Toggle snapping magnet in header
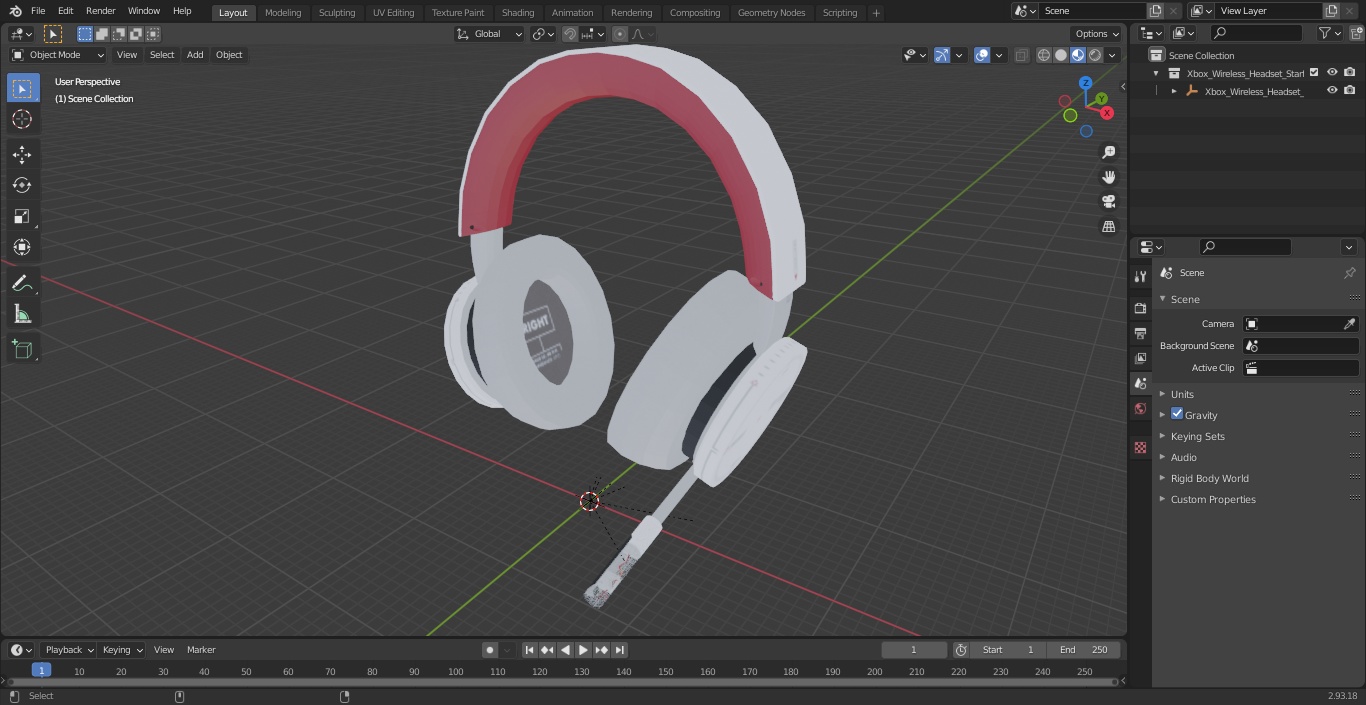The image size is (1366, 705). 570,34
